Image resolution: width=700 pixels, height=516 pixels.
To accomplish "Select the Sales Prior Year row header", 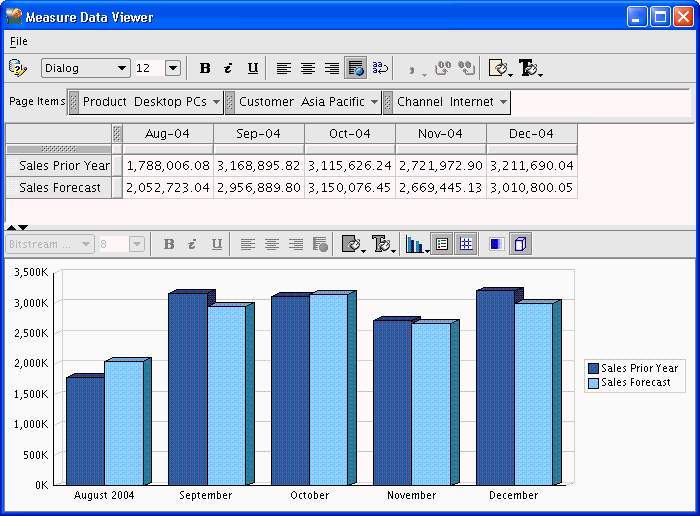I will click(58, 166).
